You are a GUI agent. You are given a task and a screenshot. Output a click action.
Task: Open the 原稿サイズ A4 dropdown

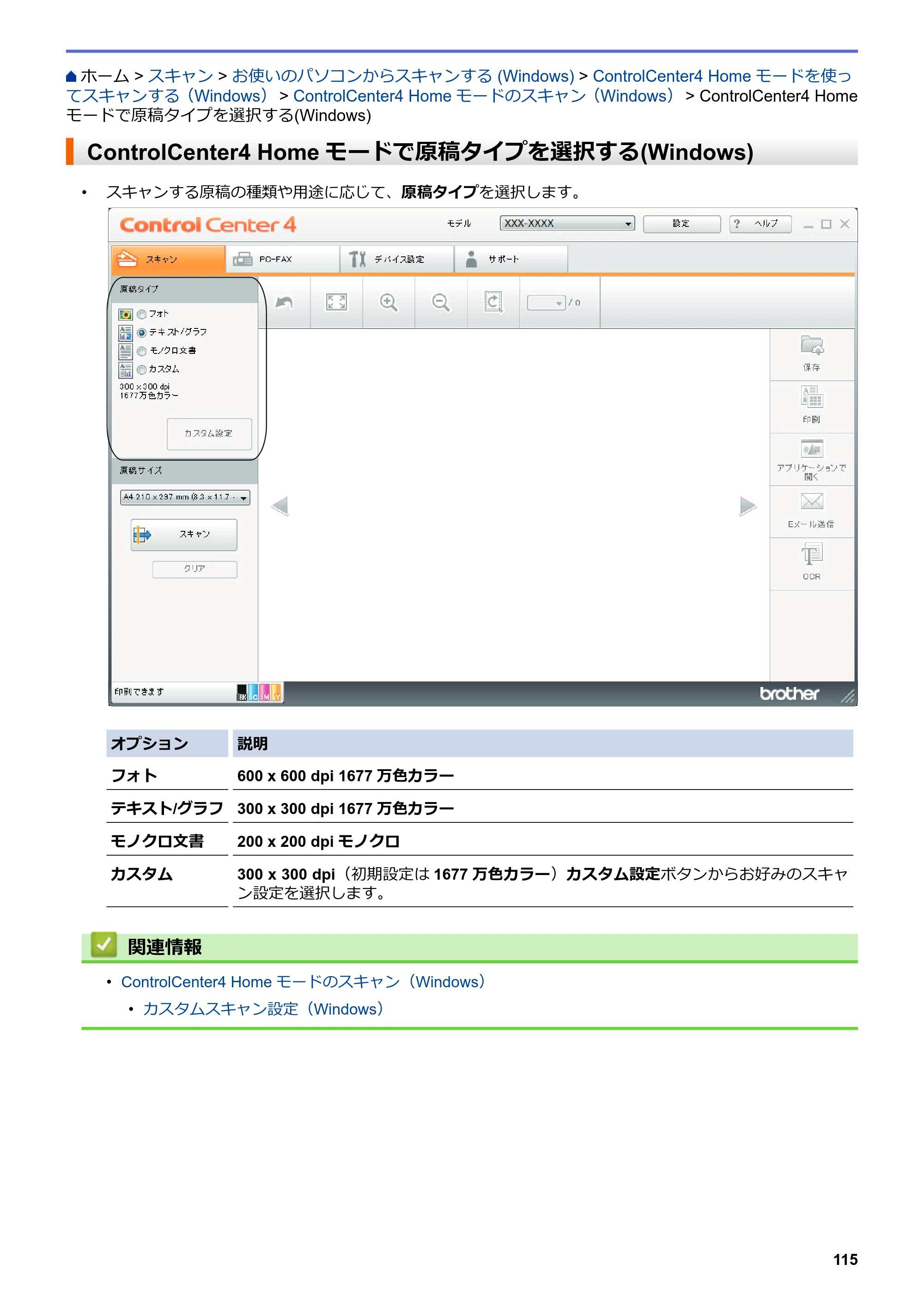pos(185,498)
